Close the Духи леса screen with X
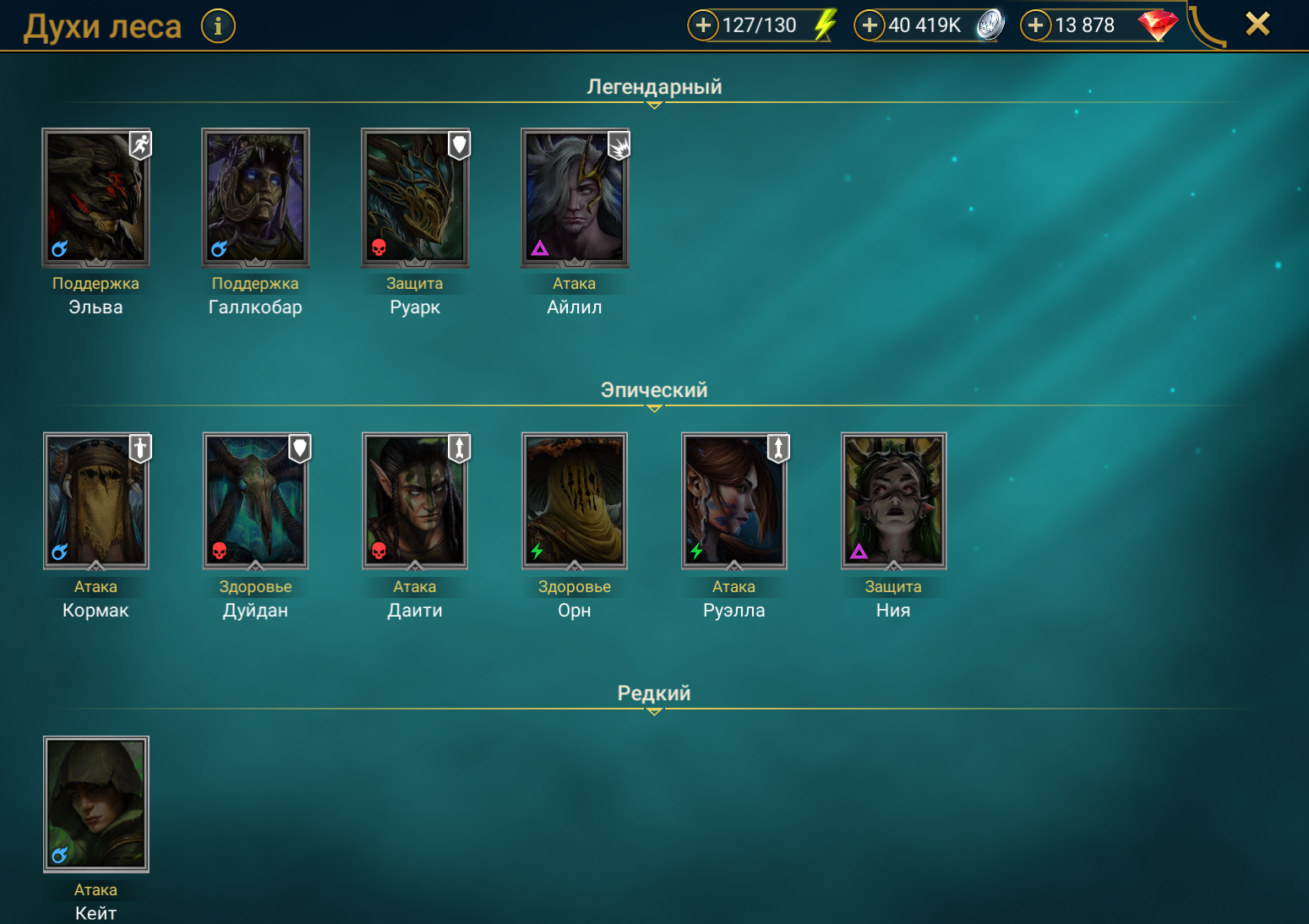Screen dimensions: 1309x924 point(1257,24)
